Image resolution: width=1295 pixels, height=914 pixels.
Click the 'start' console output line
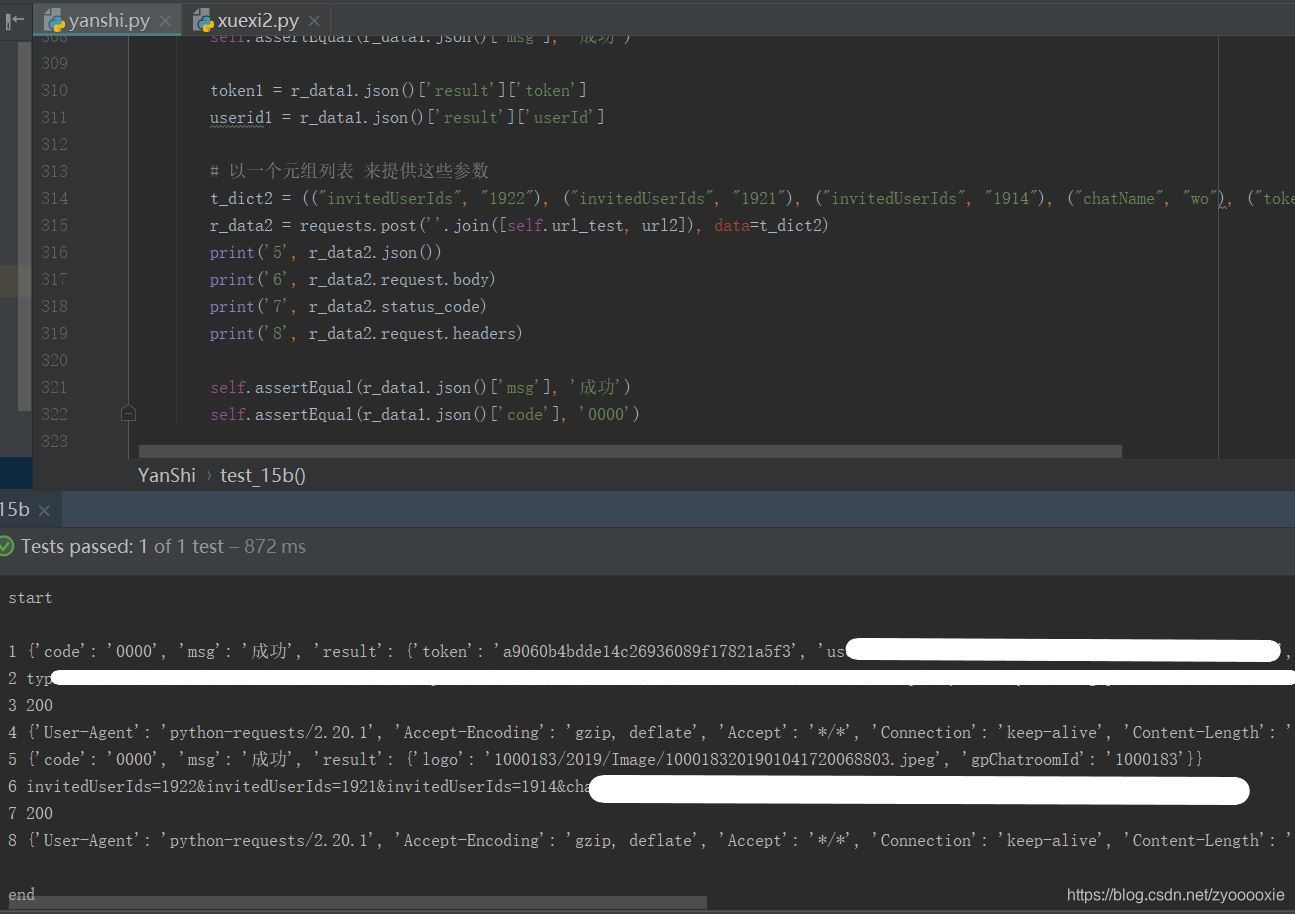pos(30,597)
